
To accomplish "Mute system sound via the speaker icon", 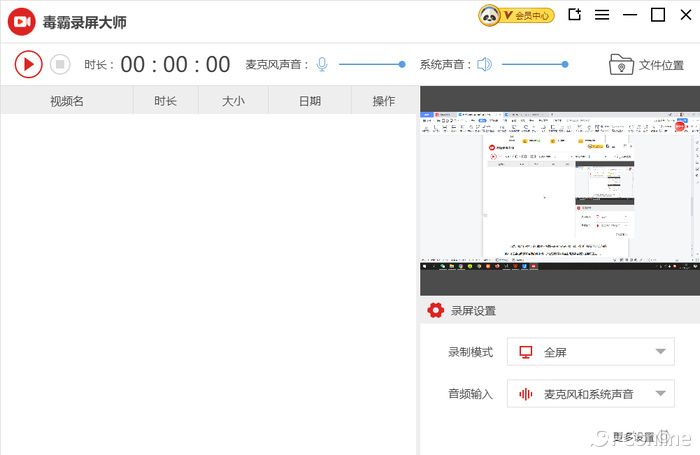I will click(484, 64).
